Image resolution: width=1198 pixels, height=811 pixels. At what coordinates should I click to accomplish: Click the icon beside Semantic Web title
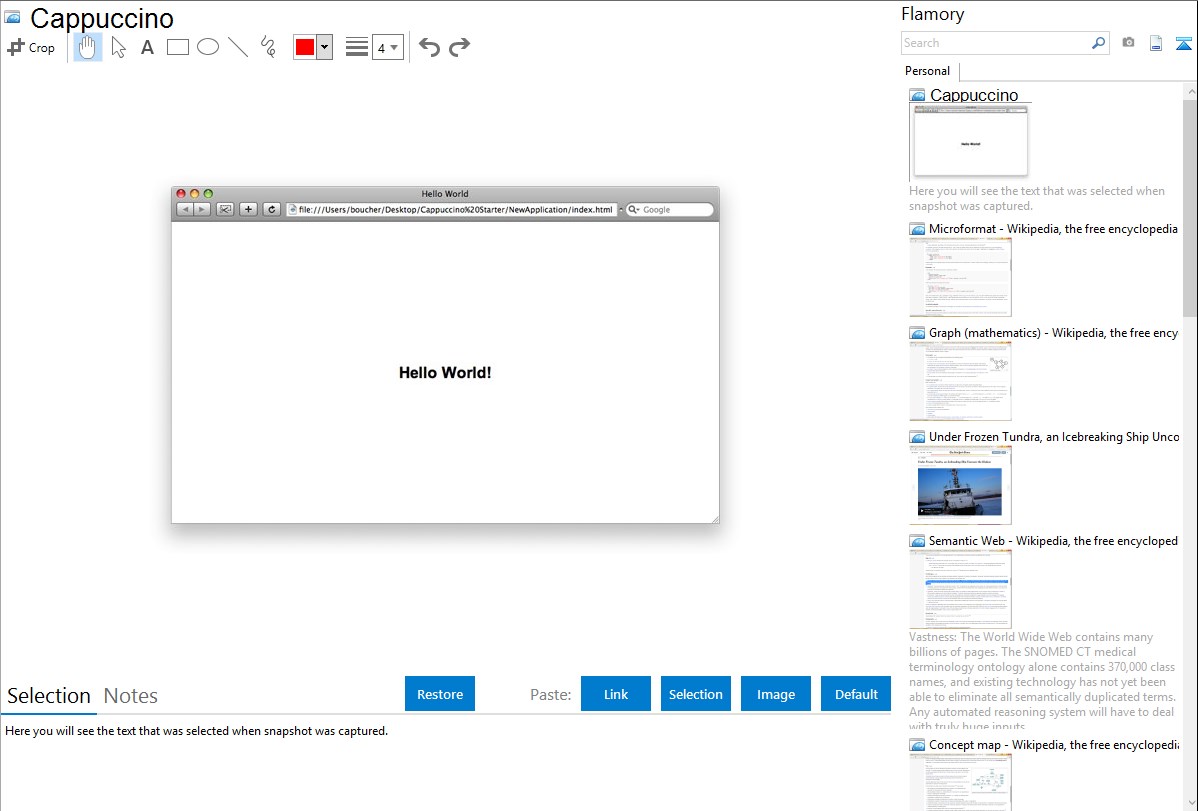tap(918, 540)
